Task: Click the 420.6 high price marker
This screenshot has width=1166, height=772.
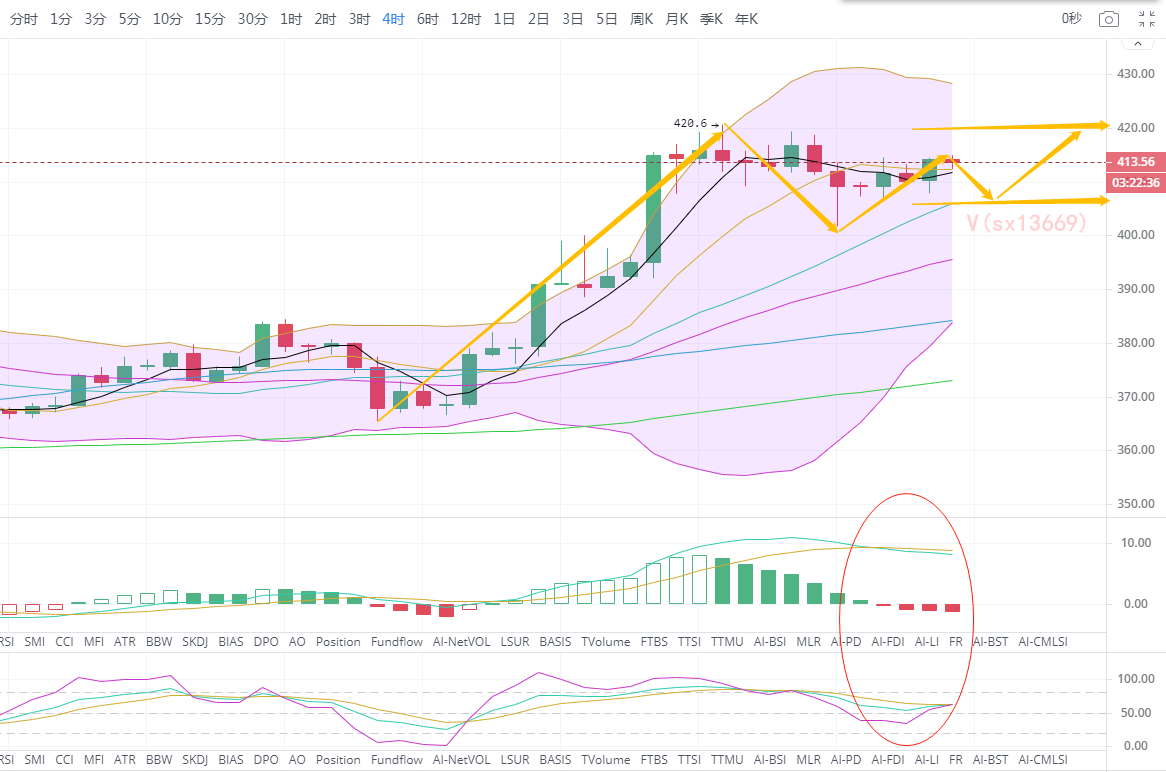Action: [x=690, y=124]
